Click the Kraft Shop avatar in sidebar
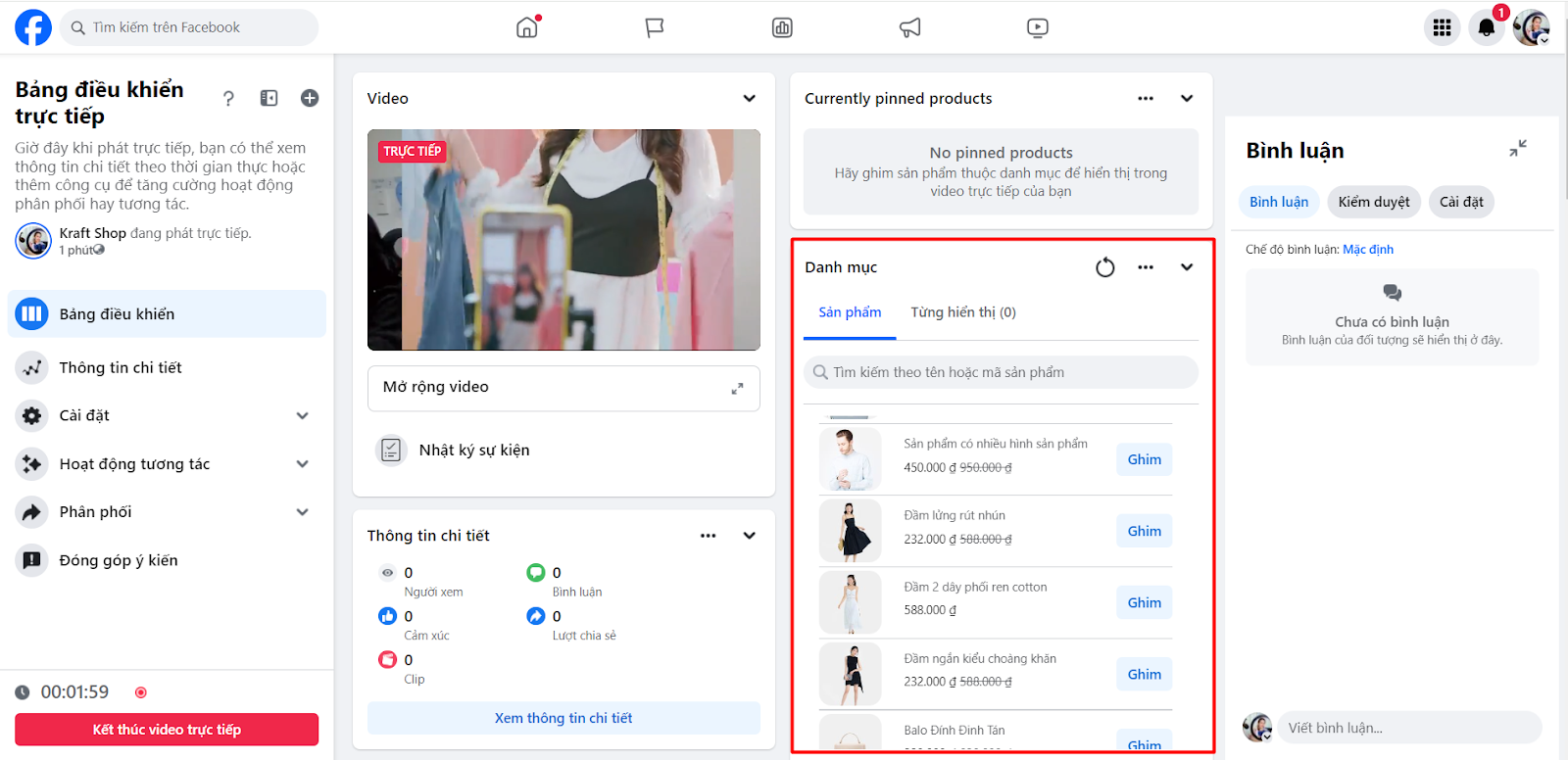 [x=33, y=241]
